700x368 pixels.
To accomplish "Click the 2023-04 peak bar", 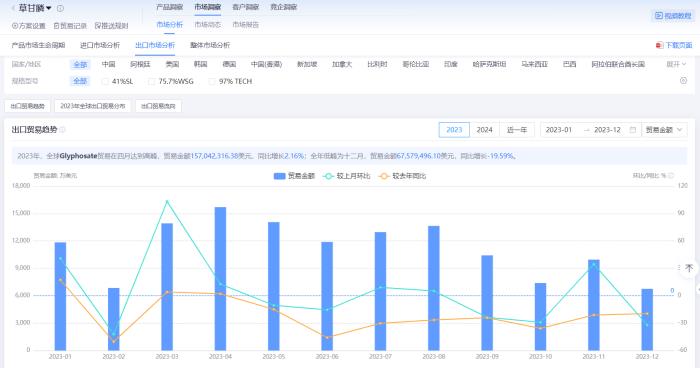I will [x=220, y=279].
